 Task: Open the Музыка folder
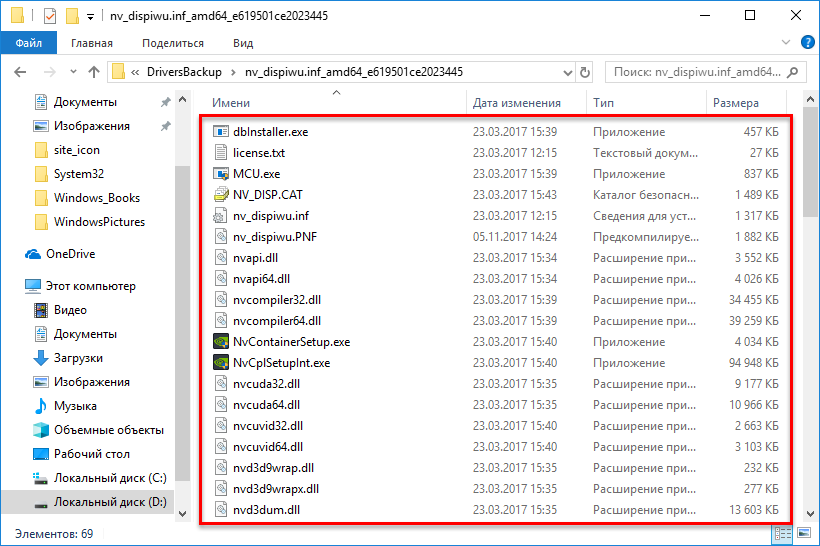pos(65,405)
